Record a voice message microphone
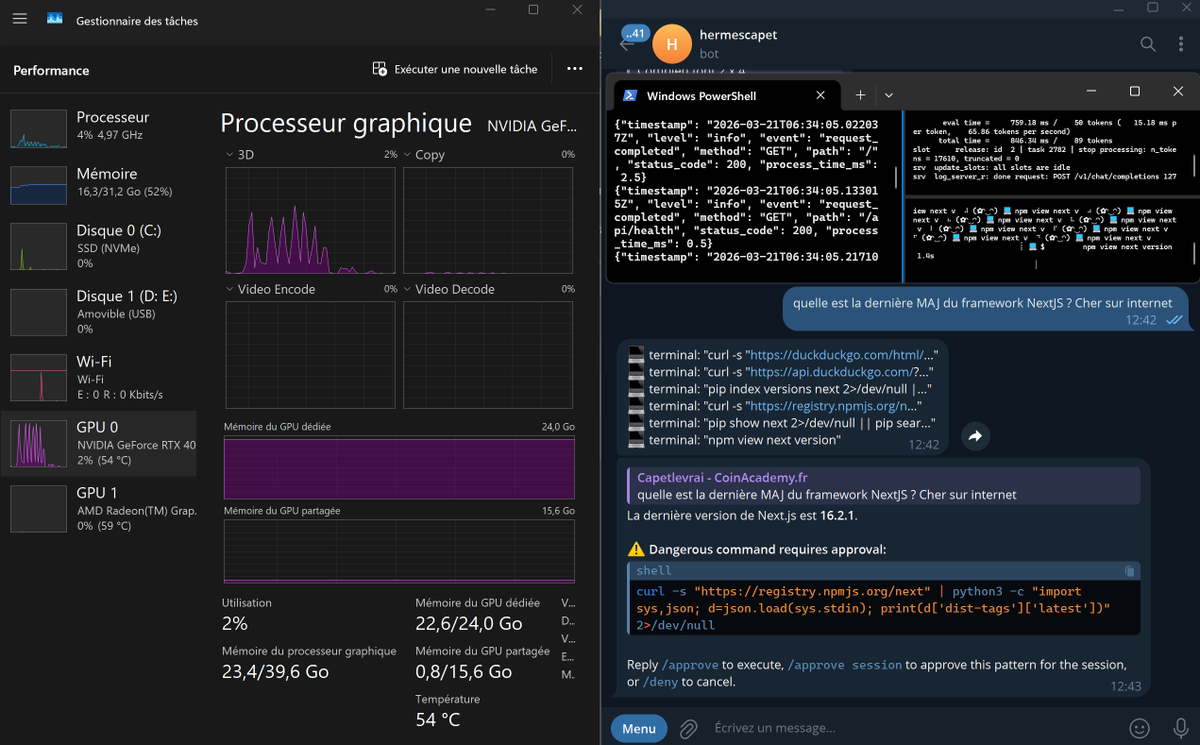The height and width of the screenshot is (745, 1200). (1181, 729)
